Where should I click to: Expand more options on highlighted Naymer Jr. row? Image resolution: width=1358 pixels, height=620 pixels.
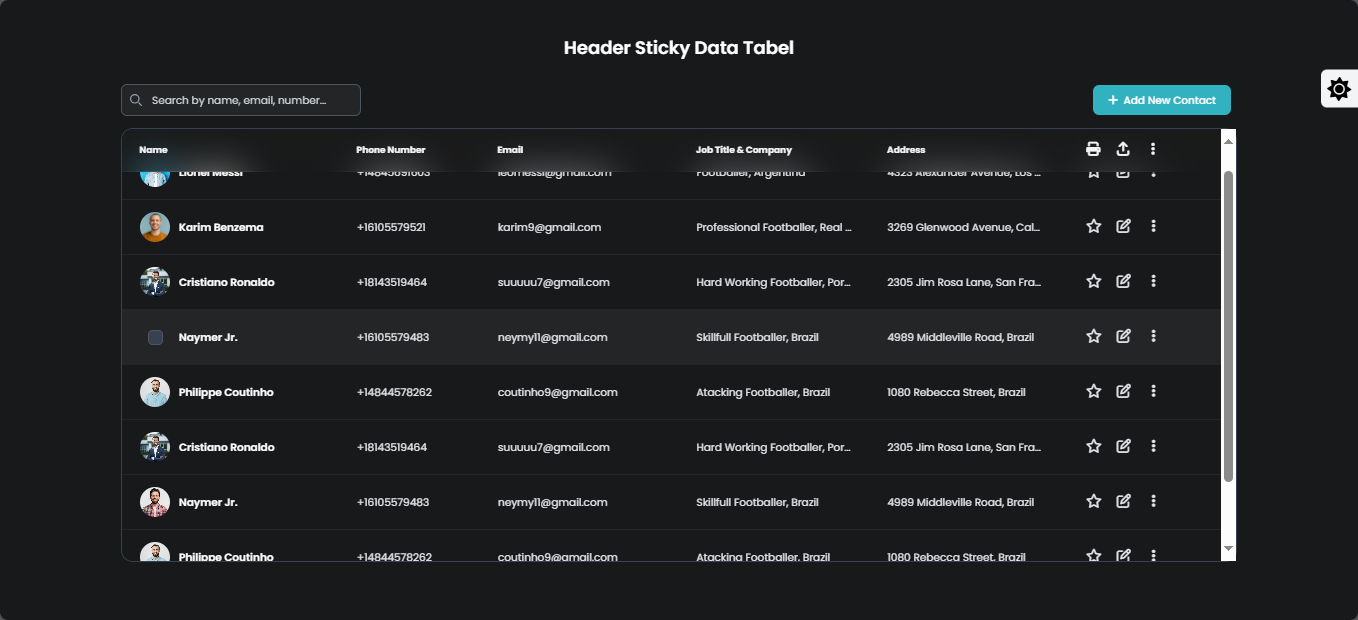coord(1153,336)
